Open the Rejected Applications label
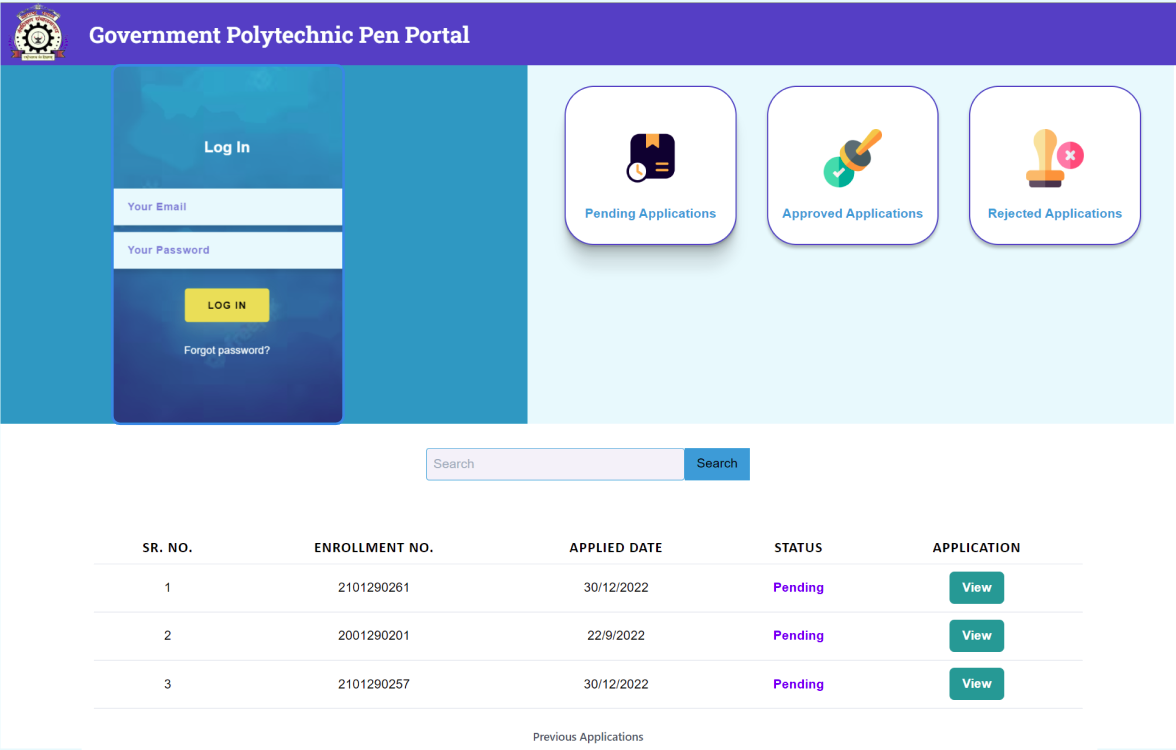This screenshot has height=750, width=1176. [1054, 214]
